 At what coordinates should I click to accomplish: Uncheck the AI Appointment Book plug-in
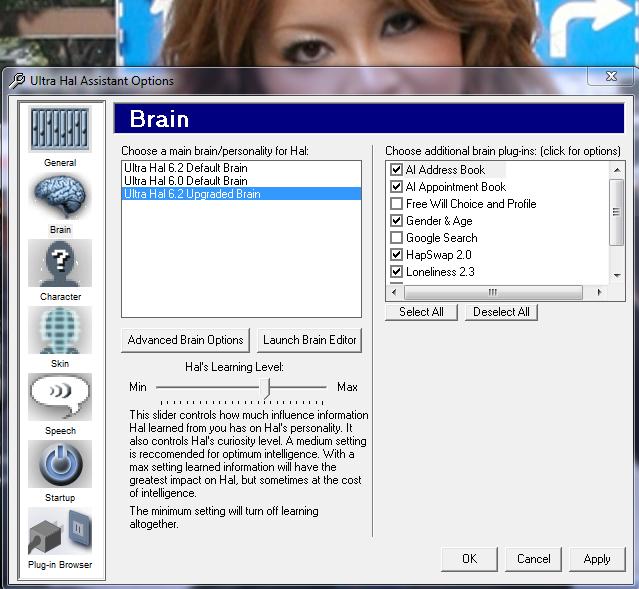click(396, 186)
